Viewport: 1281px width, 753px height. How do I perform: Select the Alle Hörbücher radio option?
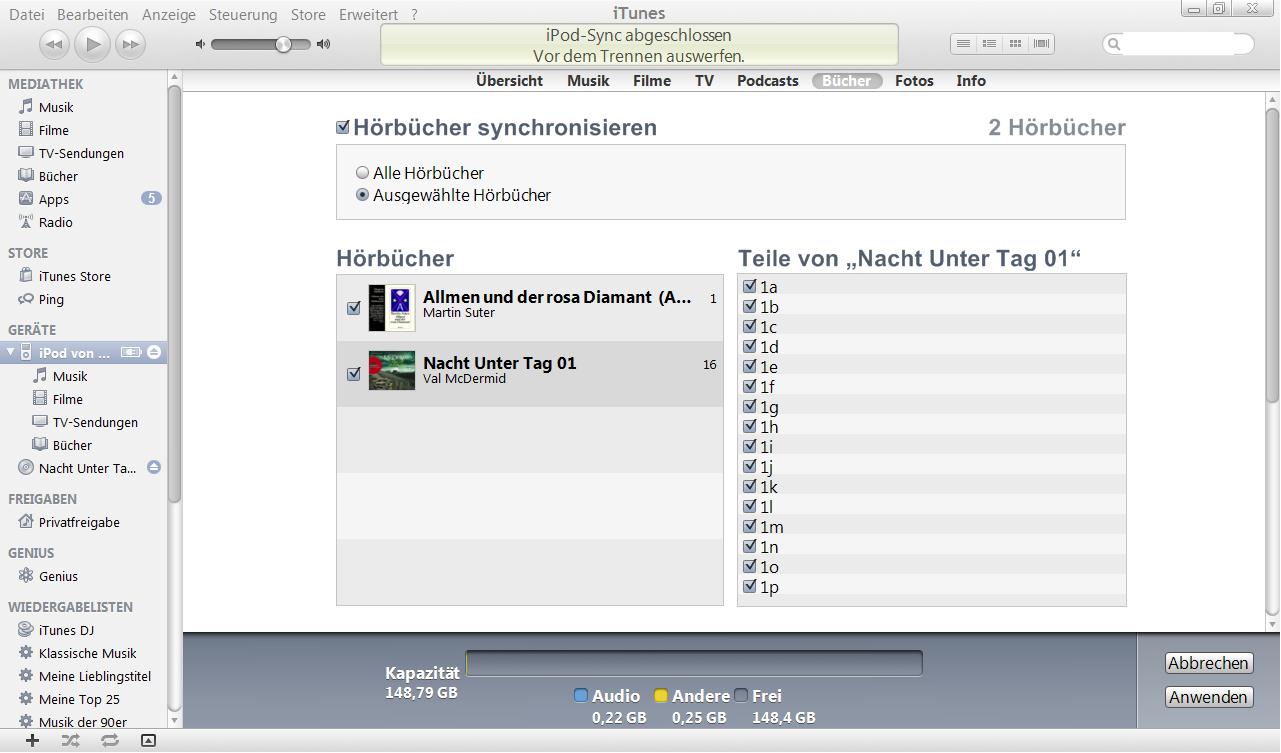[363, 173]
